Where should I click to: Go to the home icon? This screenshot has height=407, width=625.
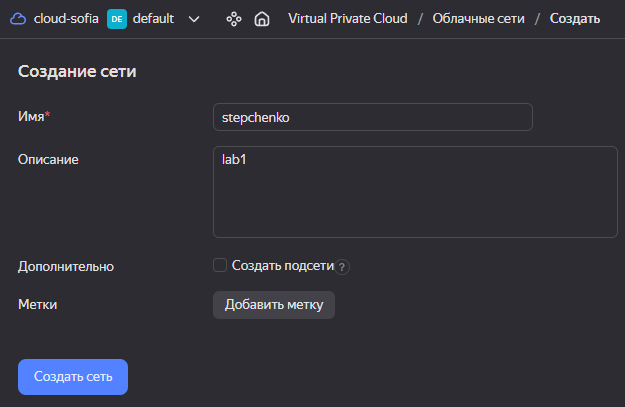(x=261, y=19)
